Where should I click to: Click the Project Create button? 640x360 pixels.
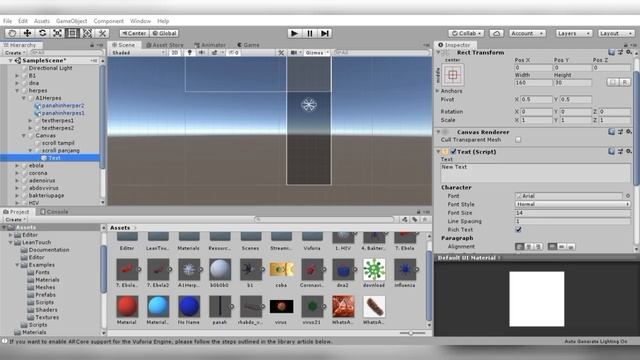click(15, 220)
